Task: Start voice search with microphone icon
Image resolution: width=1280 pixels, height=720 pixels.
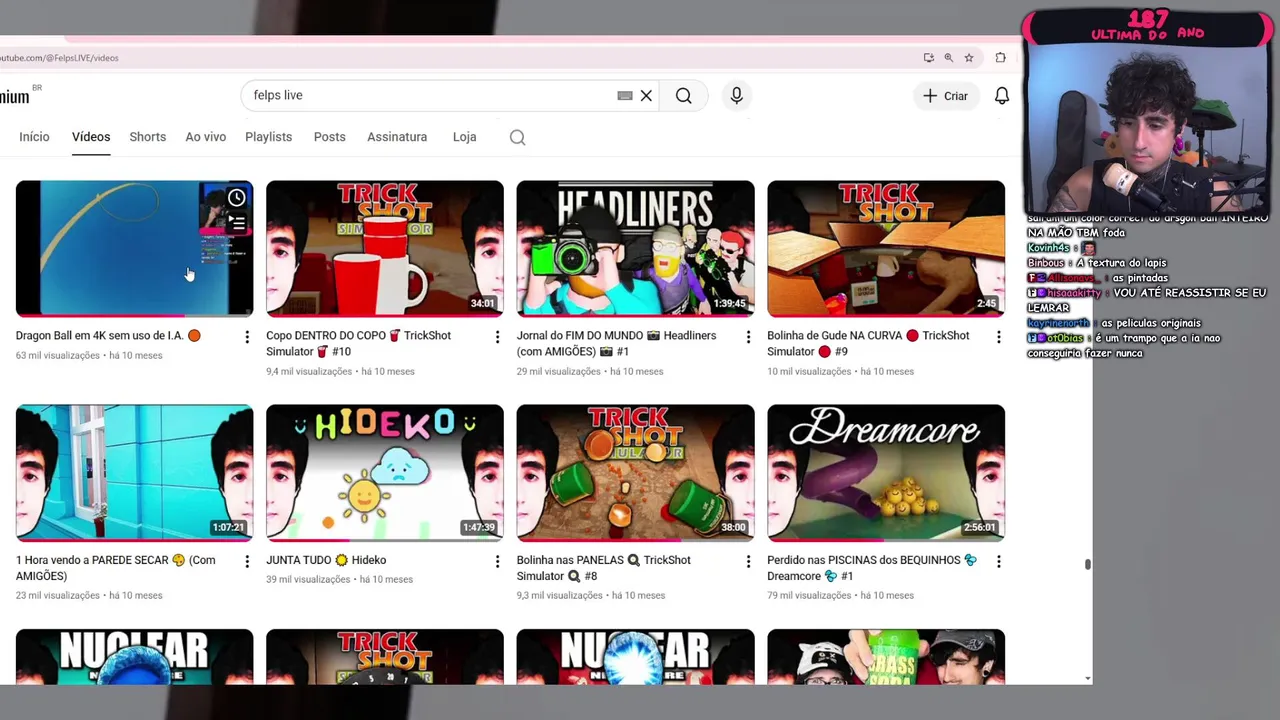Action: pos(736,95)
